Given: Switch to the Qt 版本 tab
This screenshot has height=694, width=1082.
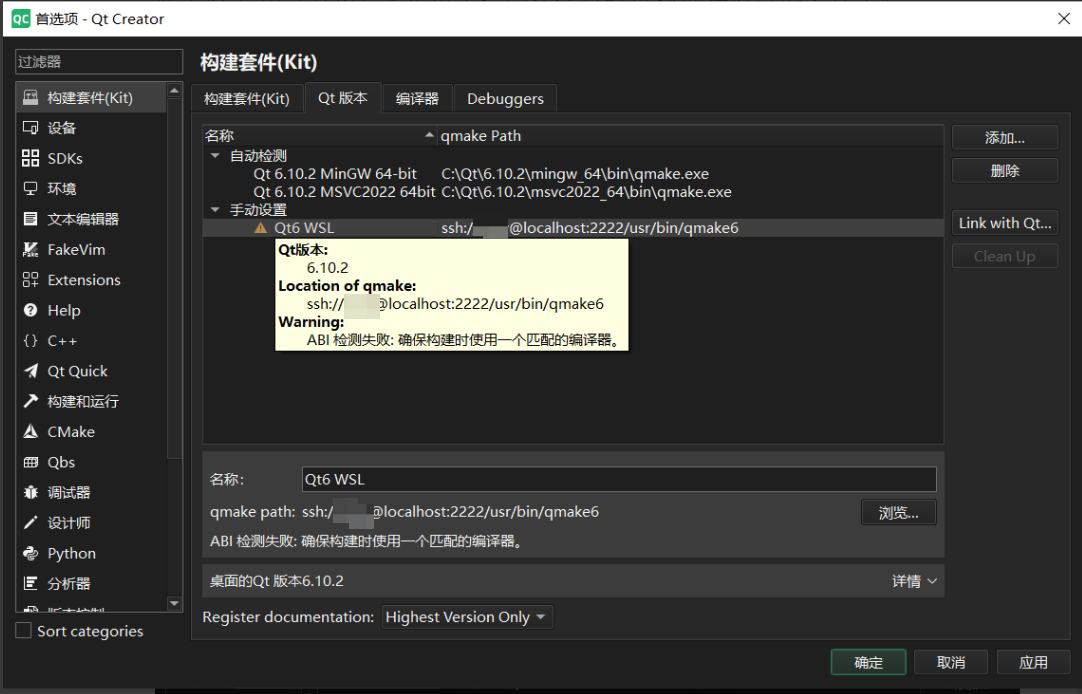Looking at the screenshot, I should 343,98.
